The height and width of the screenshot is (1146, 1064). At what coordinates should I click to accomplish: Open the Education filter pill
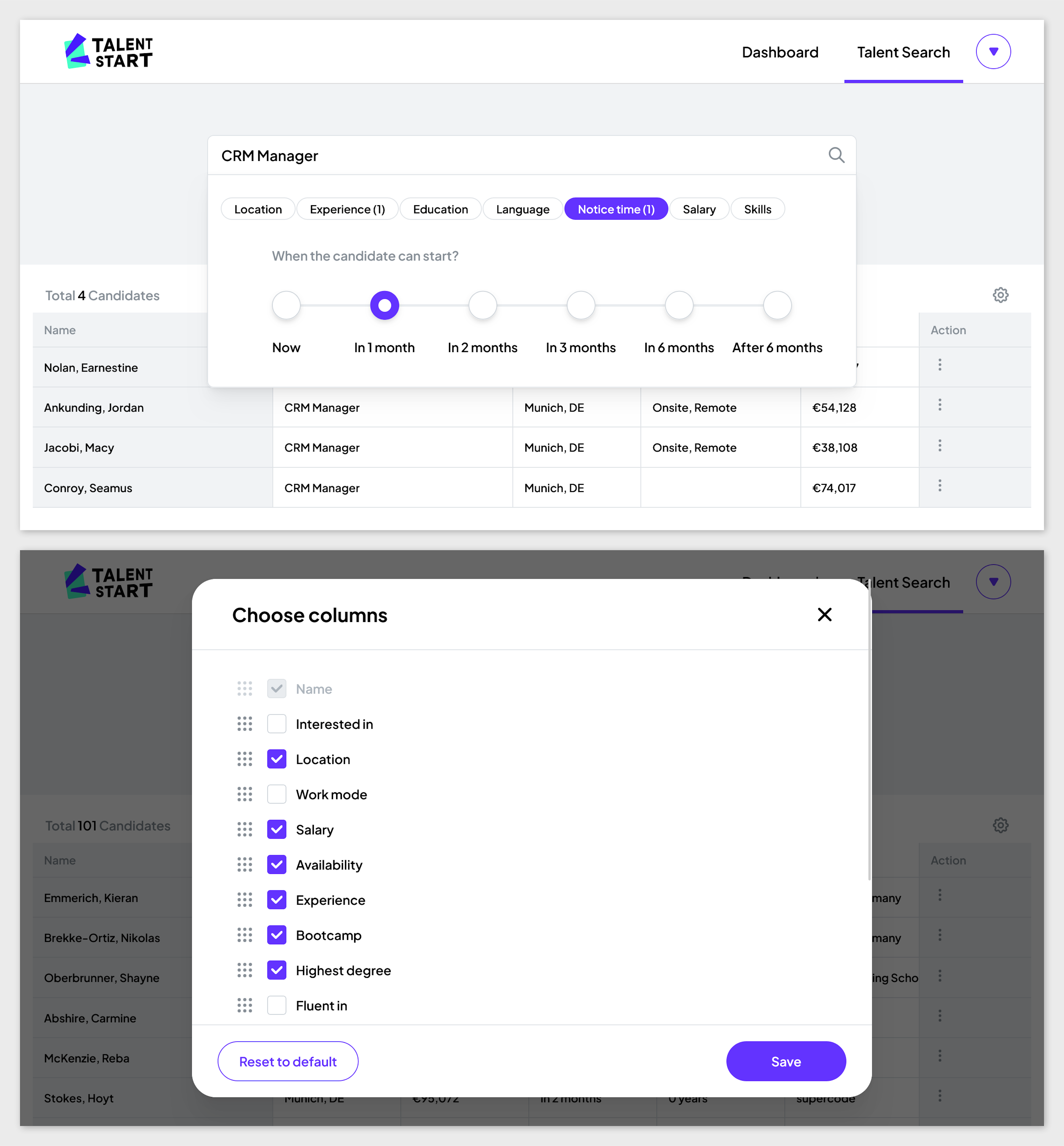(441, 209)
